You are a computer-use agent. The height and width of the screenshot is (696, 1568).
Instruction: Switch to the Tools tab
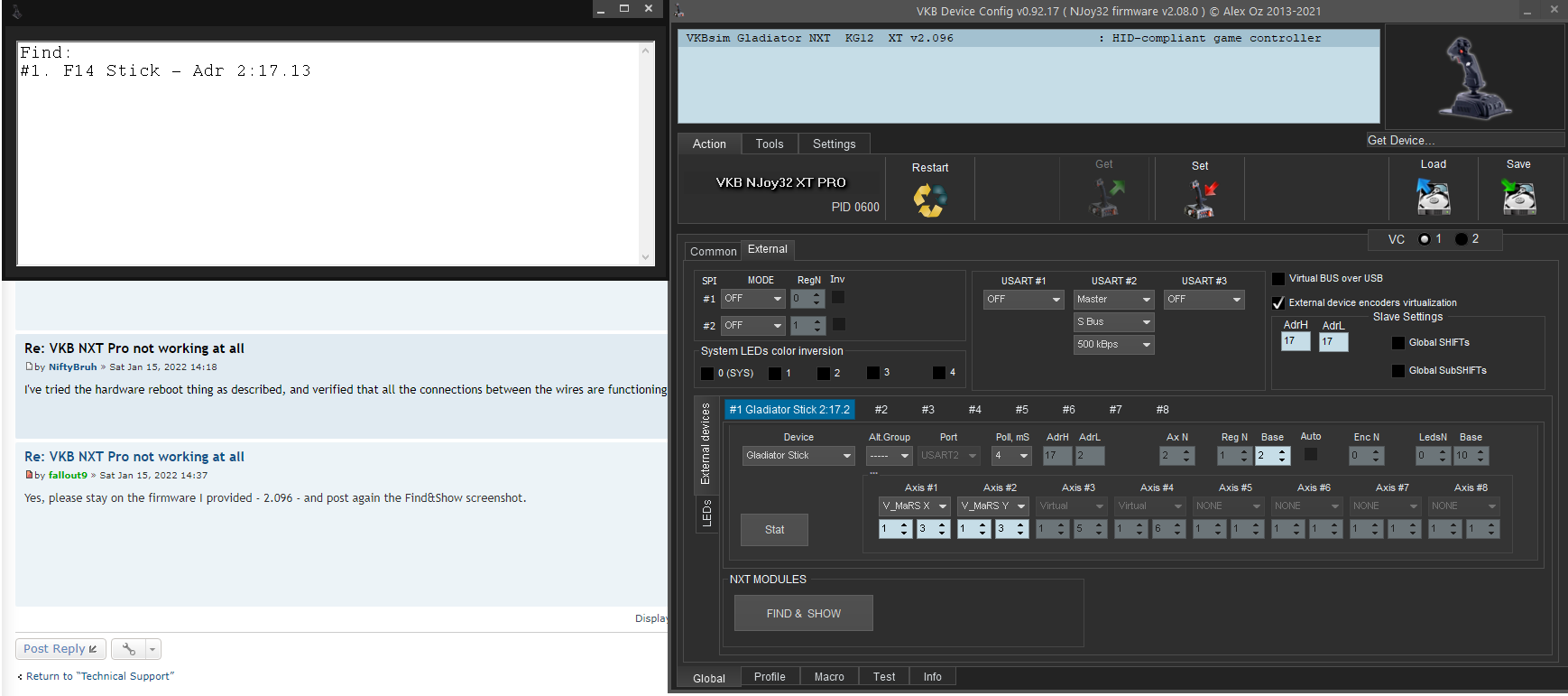pos(770,144)
